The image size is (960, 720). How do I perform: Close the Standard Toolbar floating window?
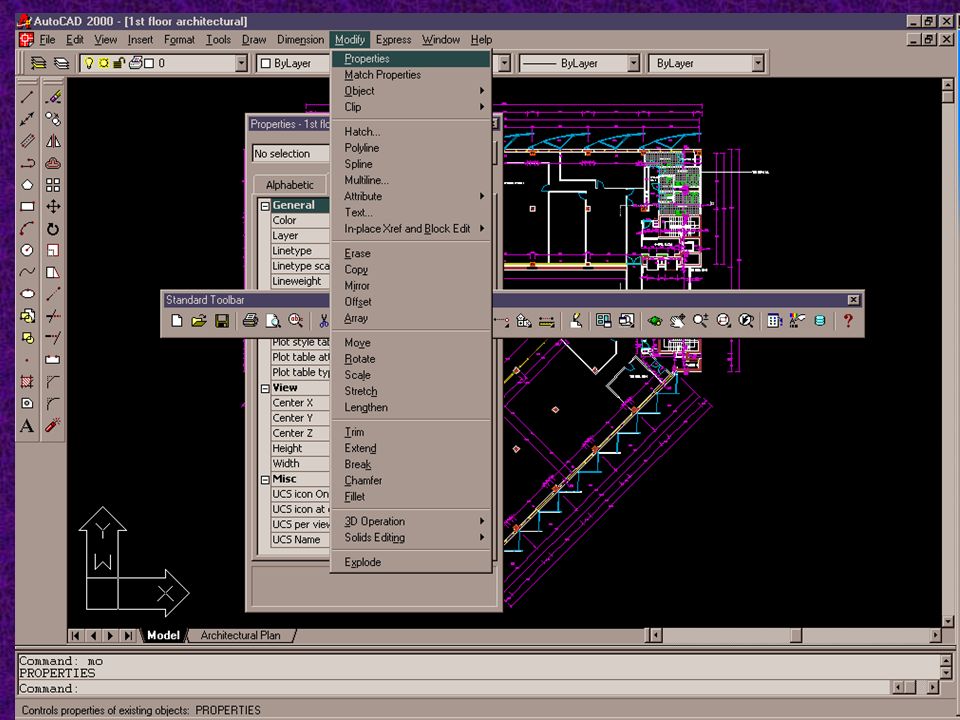853,299
